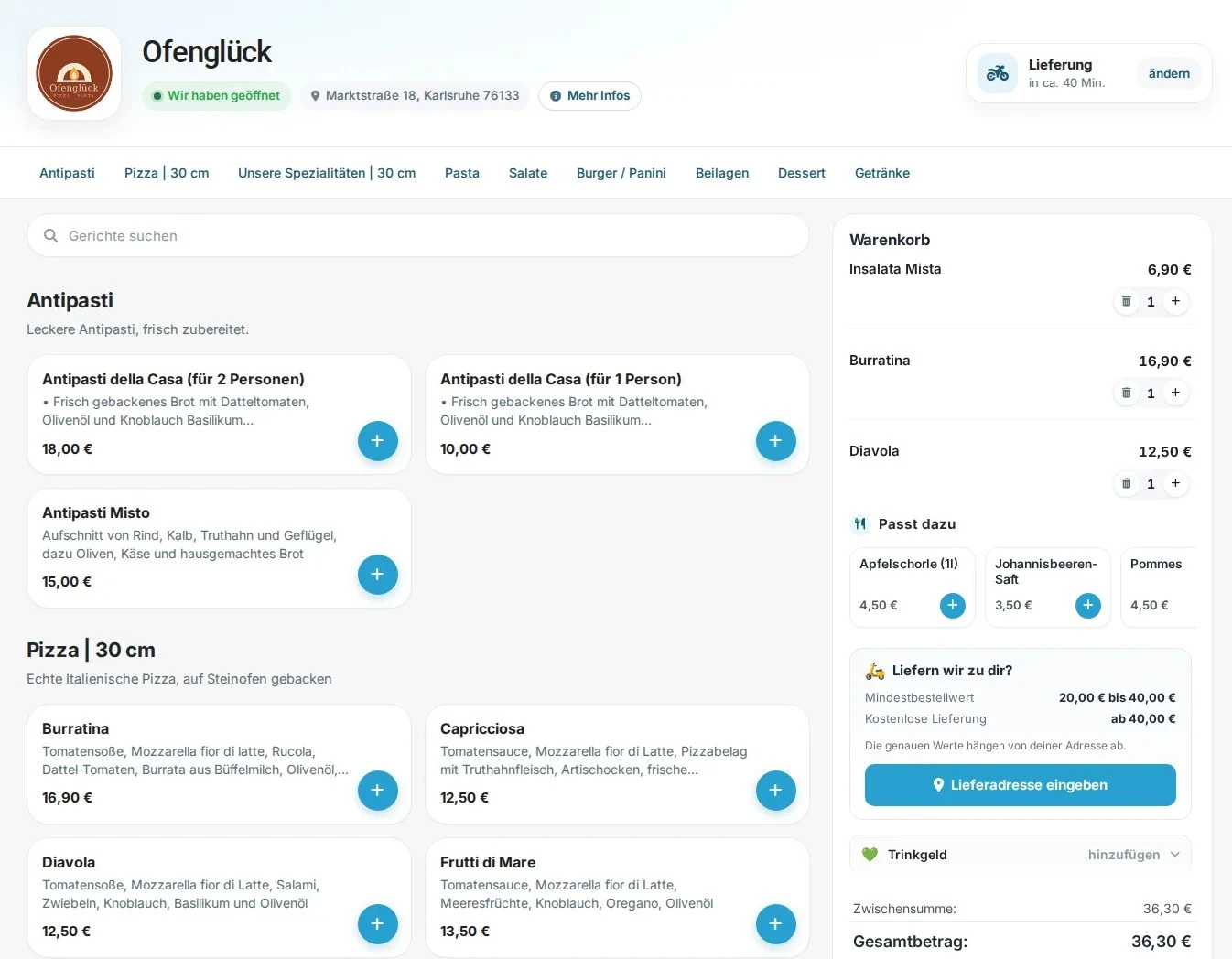The height and width of the screenshot is (959, 1232).
Task: Add Capricciosa pizza to cart
Action: pos(775,791)
